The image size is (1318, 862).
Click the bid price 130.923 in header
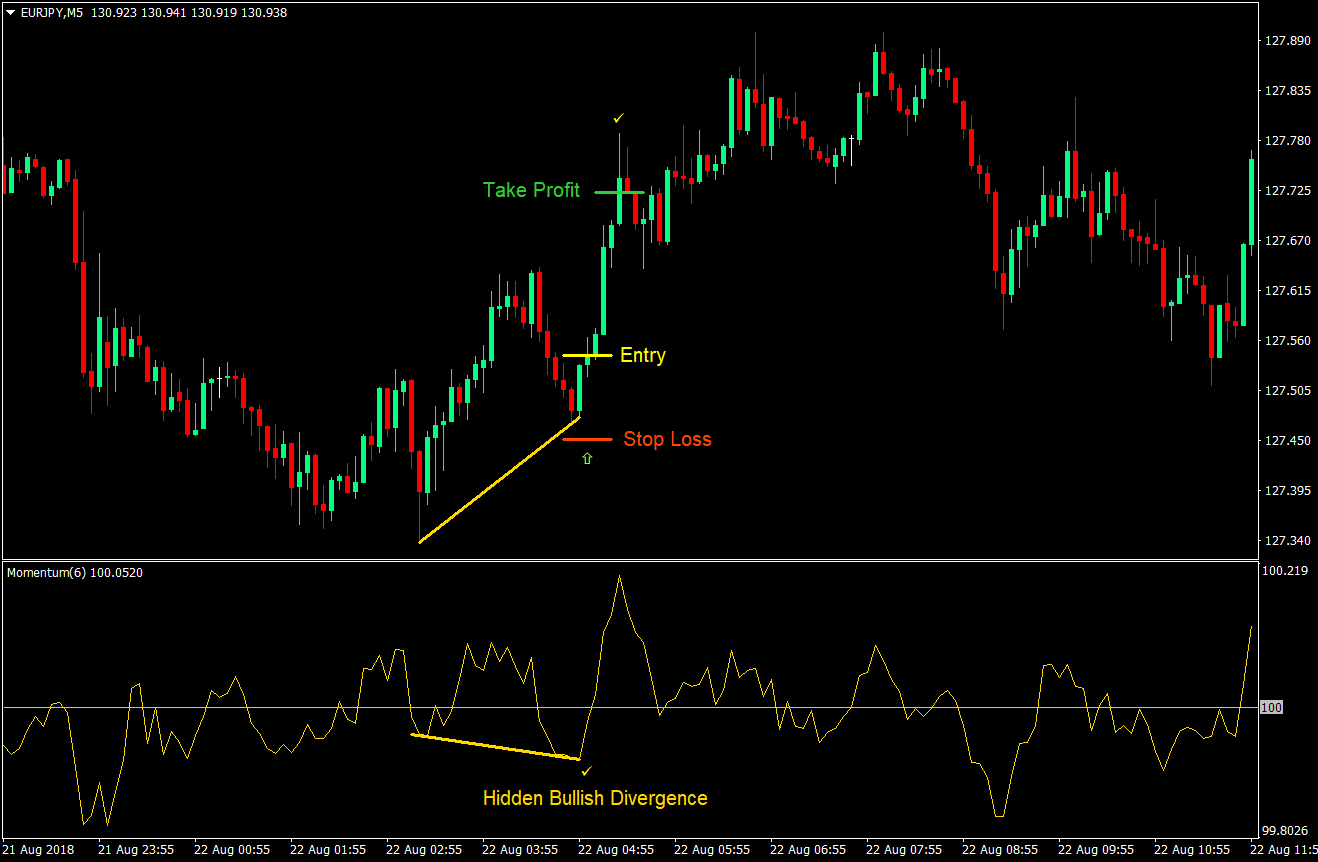112,12
